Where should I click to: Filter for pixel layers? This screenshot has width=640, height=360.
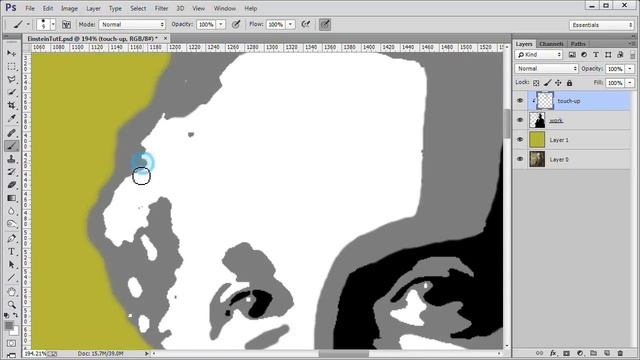[572, 55]
